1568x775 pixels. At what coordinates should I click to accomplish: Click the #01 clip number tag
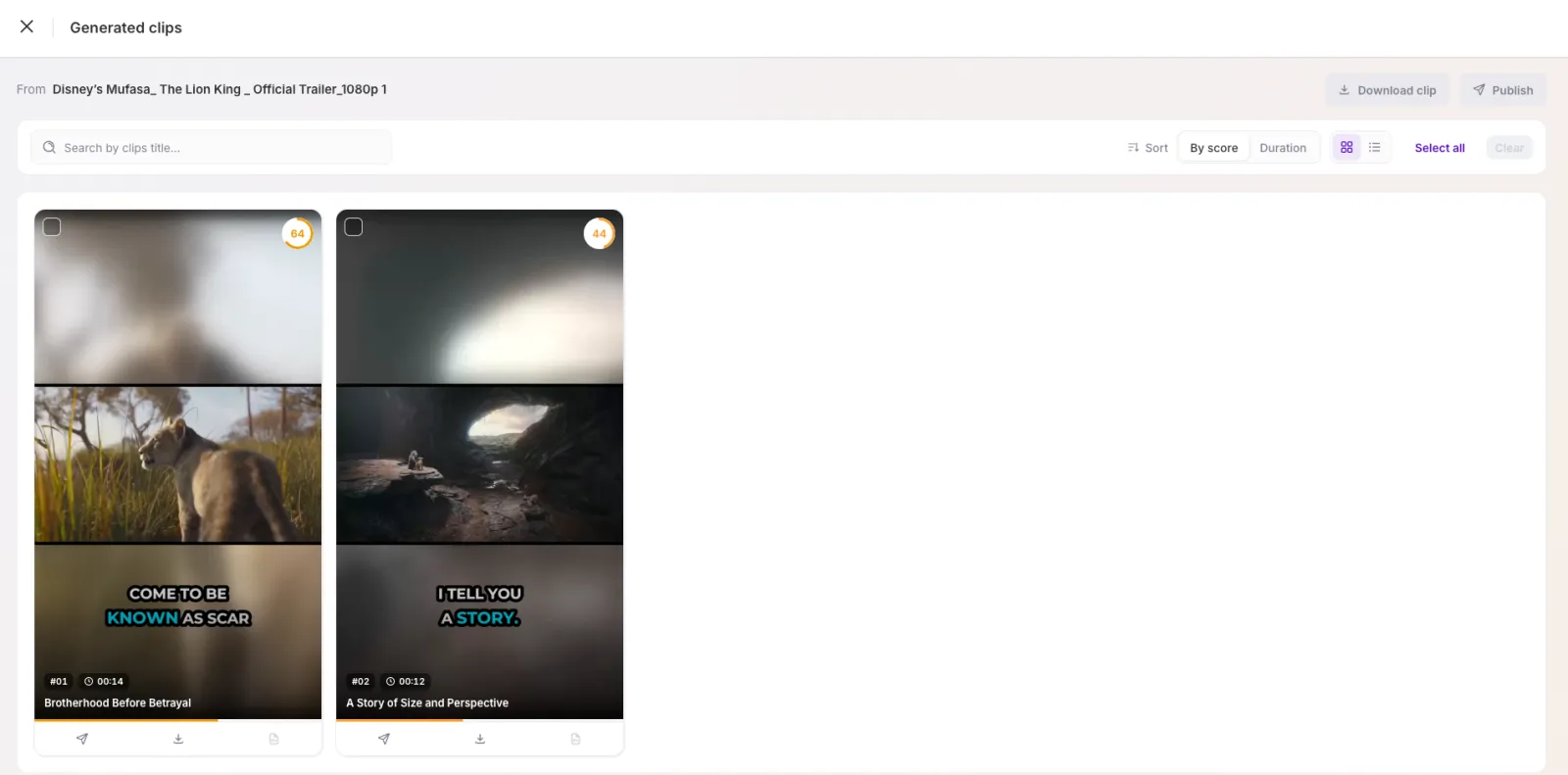point(59,681)
